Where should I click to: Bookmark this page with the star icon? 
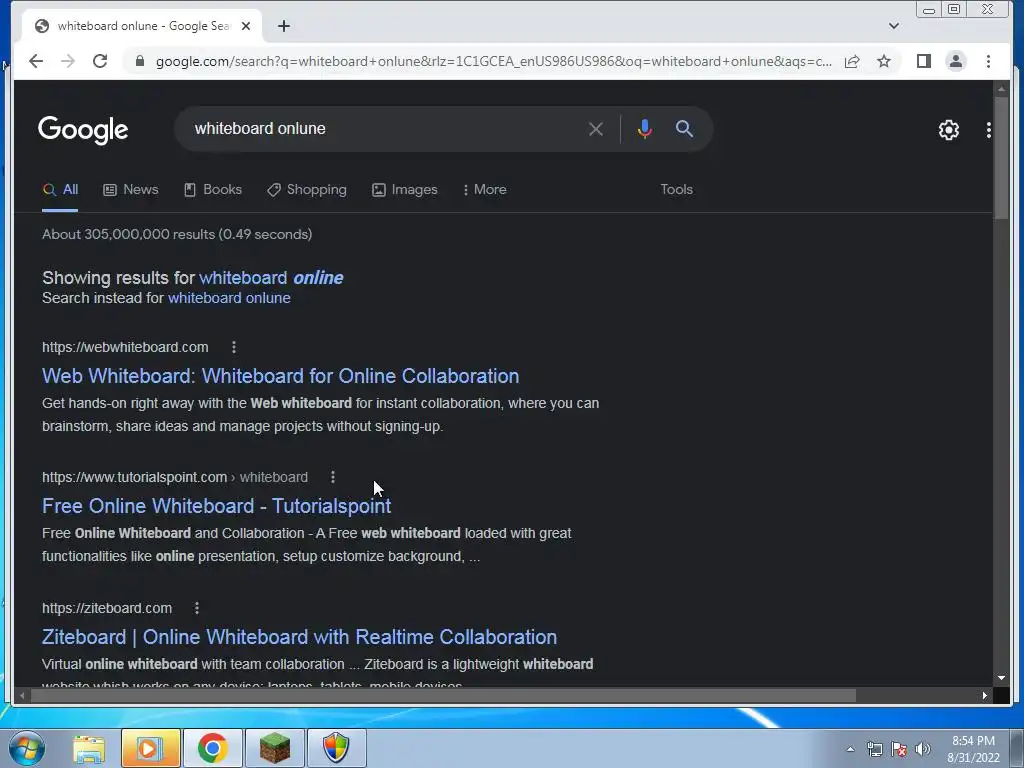pos(884,61)
